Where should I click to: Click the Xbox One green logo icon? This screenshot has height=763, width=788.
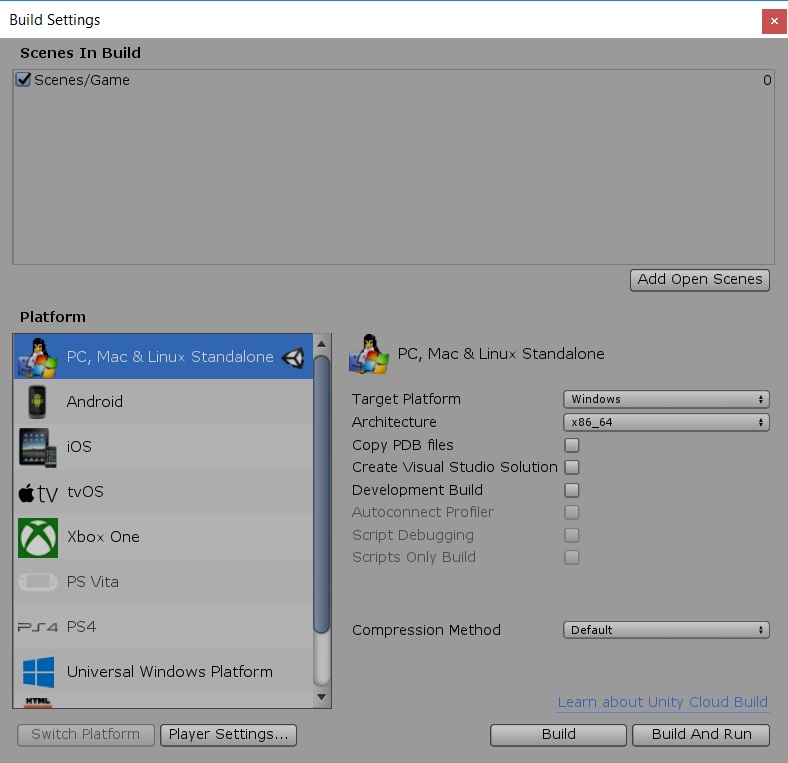click(x=38, y=537)
